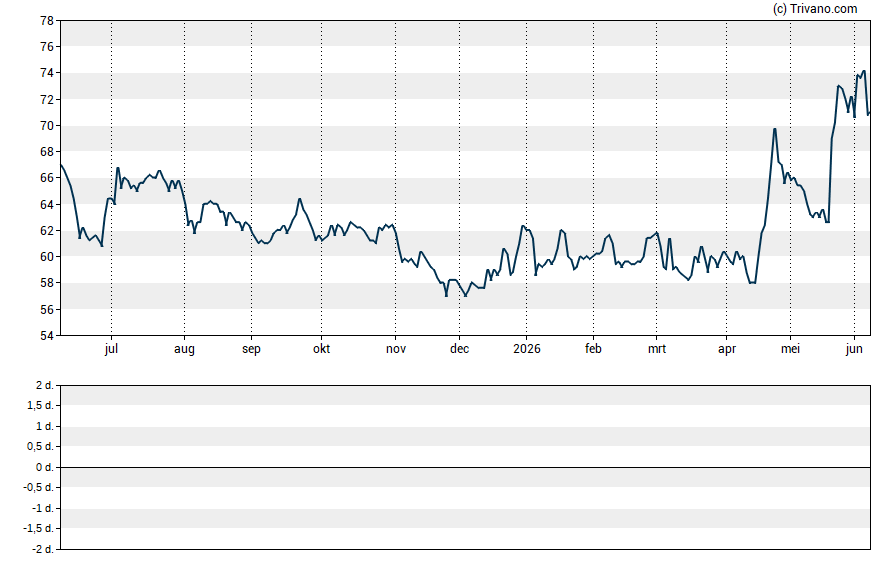Click the '0 d.' lower axis label

click(44, 467)
